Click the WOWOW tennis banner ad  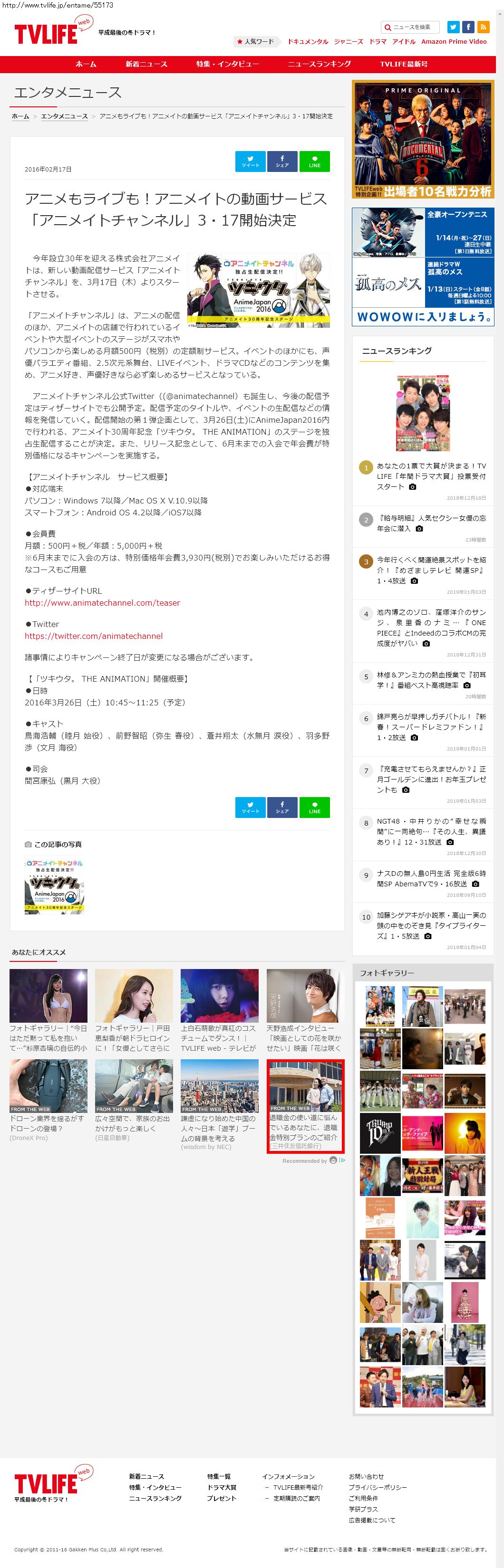tap(423, 266)
